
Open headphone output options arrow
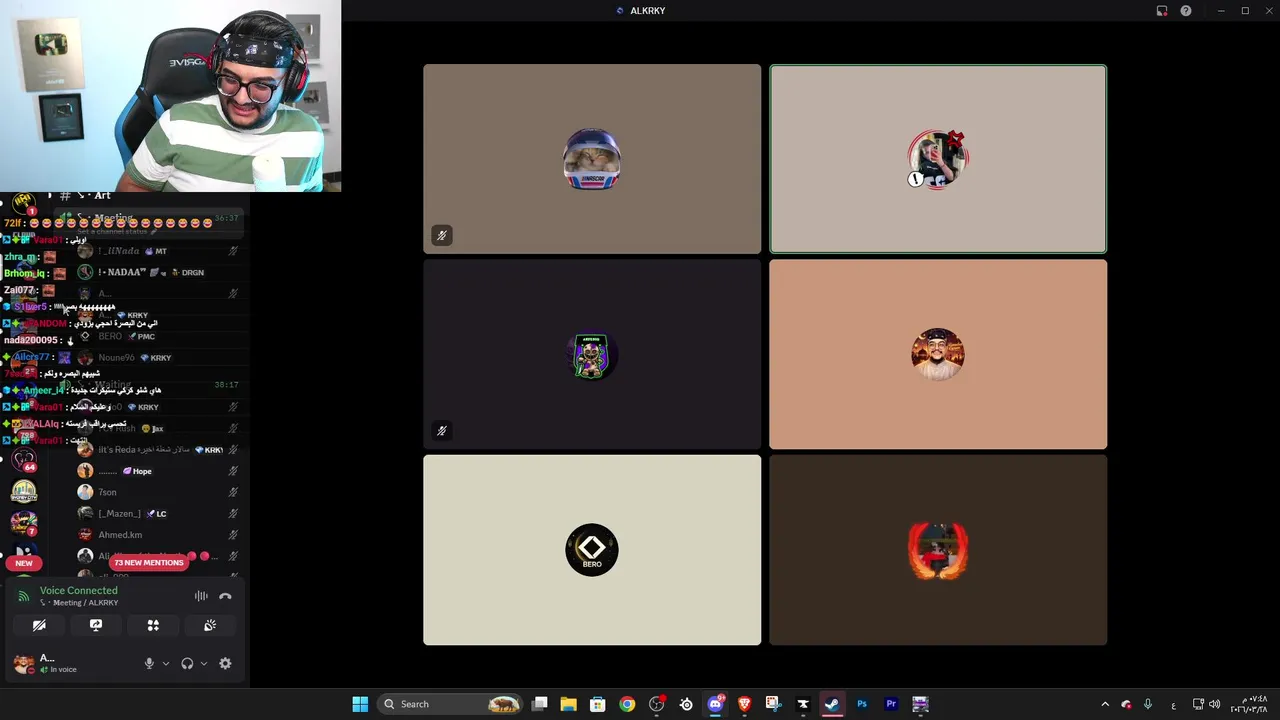point(204,663)
